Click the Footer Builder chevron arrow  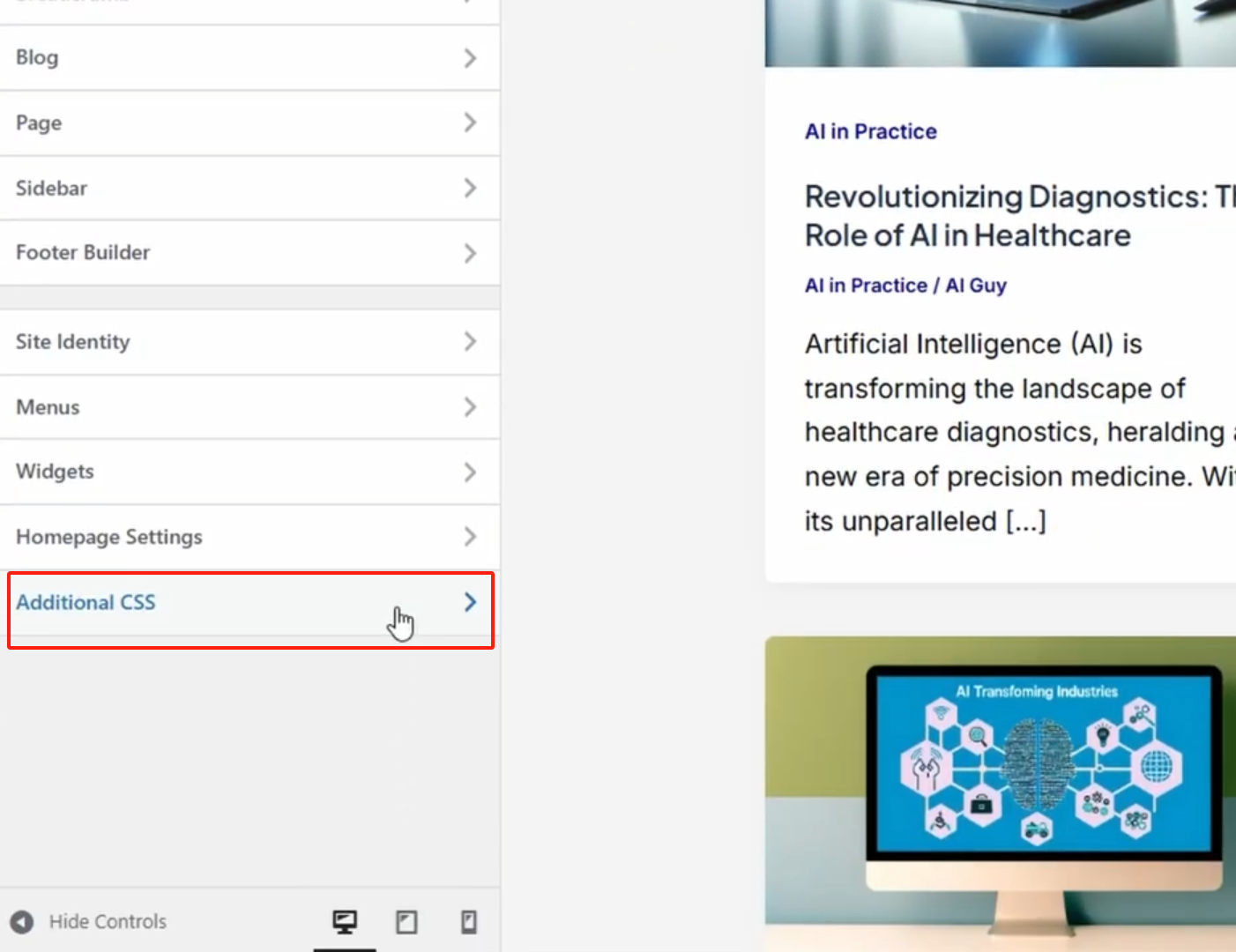coord(470,253)
